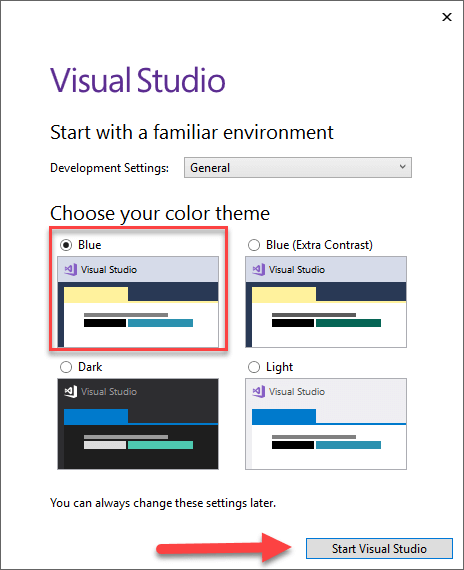Open the Development Settings dropdown
The height and width of the screenshot is (570, 464).
(298, 168)
